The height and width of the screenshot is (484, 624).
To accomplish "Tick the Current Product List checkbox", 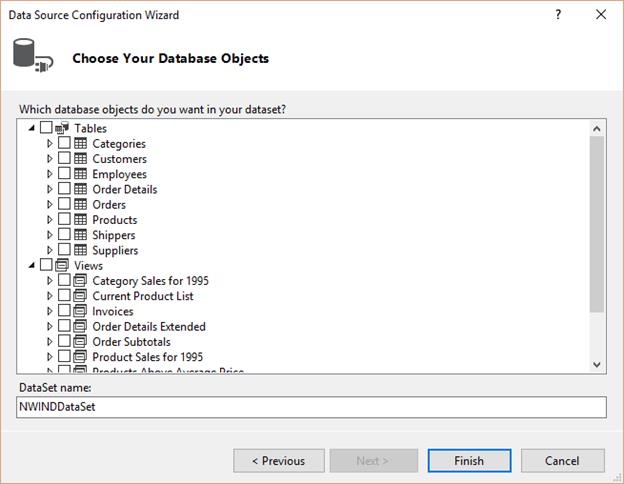I will coord(64,295).
